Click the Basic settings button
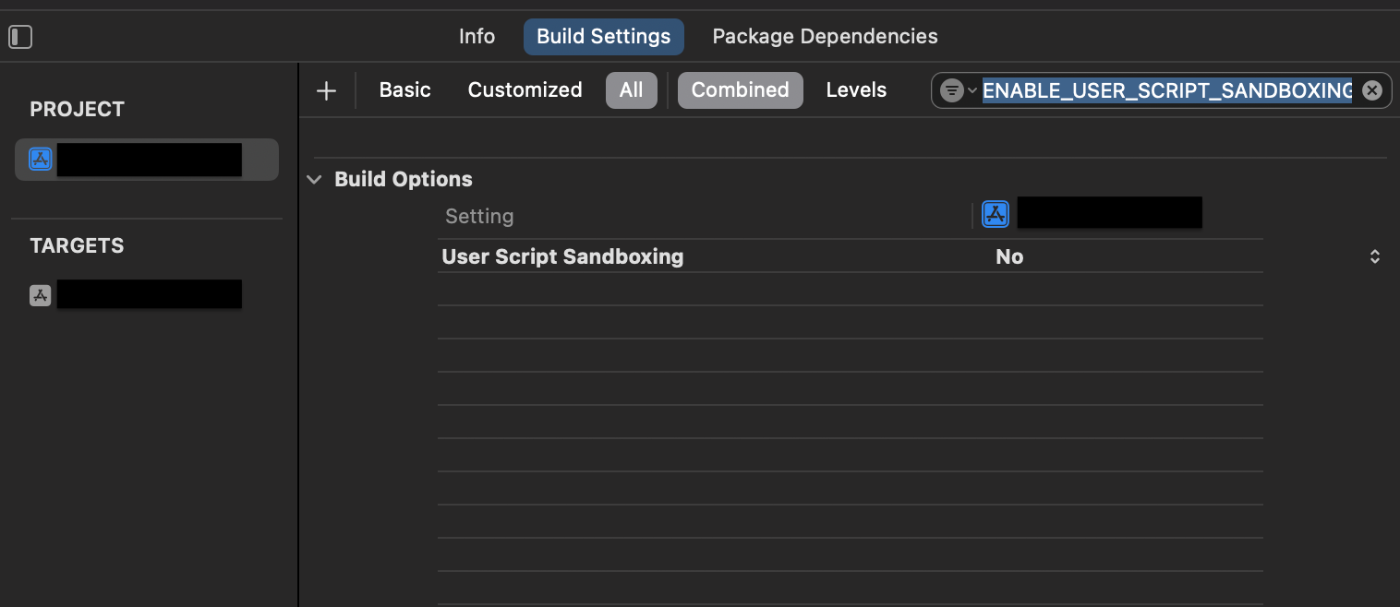 [x=404, y=89]
